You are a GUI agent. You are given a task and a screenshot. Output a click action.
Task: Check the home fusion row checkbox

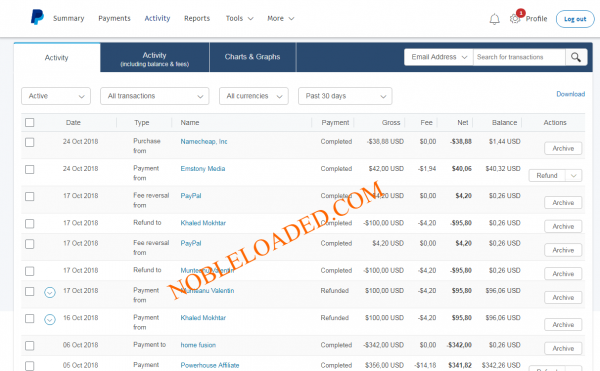click(x=29, y=346)
